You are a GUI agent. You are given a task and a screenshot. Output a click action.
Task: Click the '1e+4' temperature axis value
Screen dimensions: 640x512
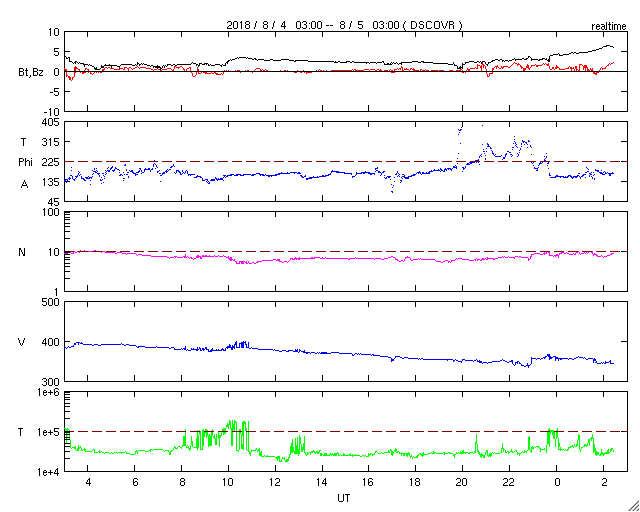coord(49,472)
